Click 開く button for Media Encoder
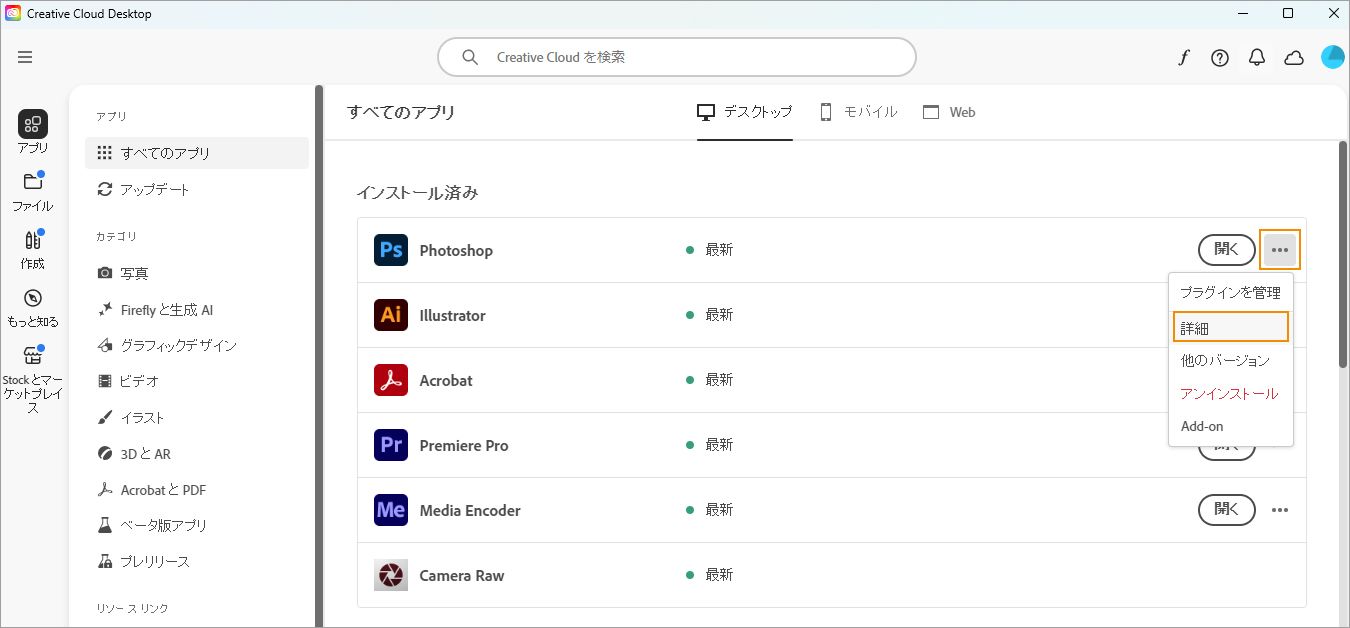The image size is (1350, 628). pyautogui.click(x=1227, y=510)
